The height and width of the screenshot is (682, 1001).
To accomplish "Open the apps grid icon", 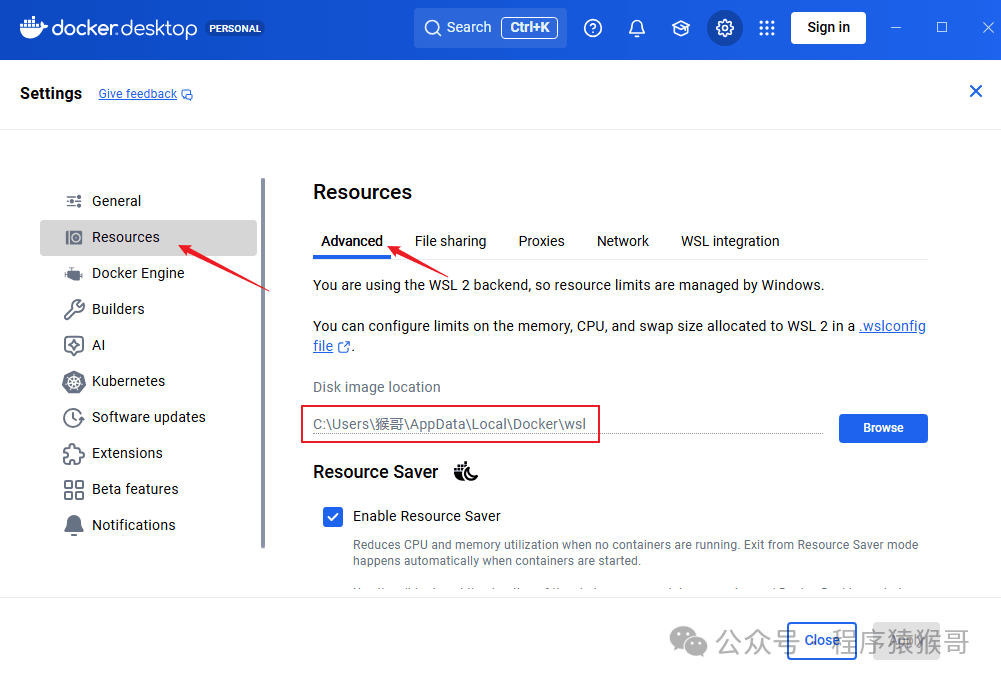I will coord(767,28).
